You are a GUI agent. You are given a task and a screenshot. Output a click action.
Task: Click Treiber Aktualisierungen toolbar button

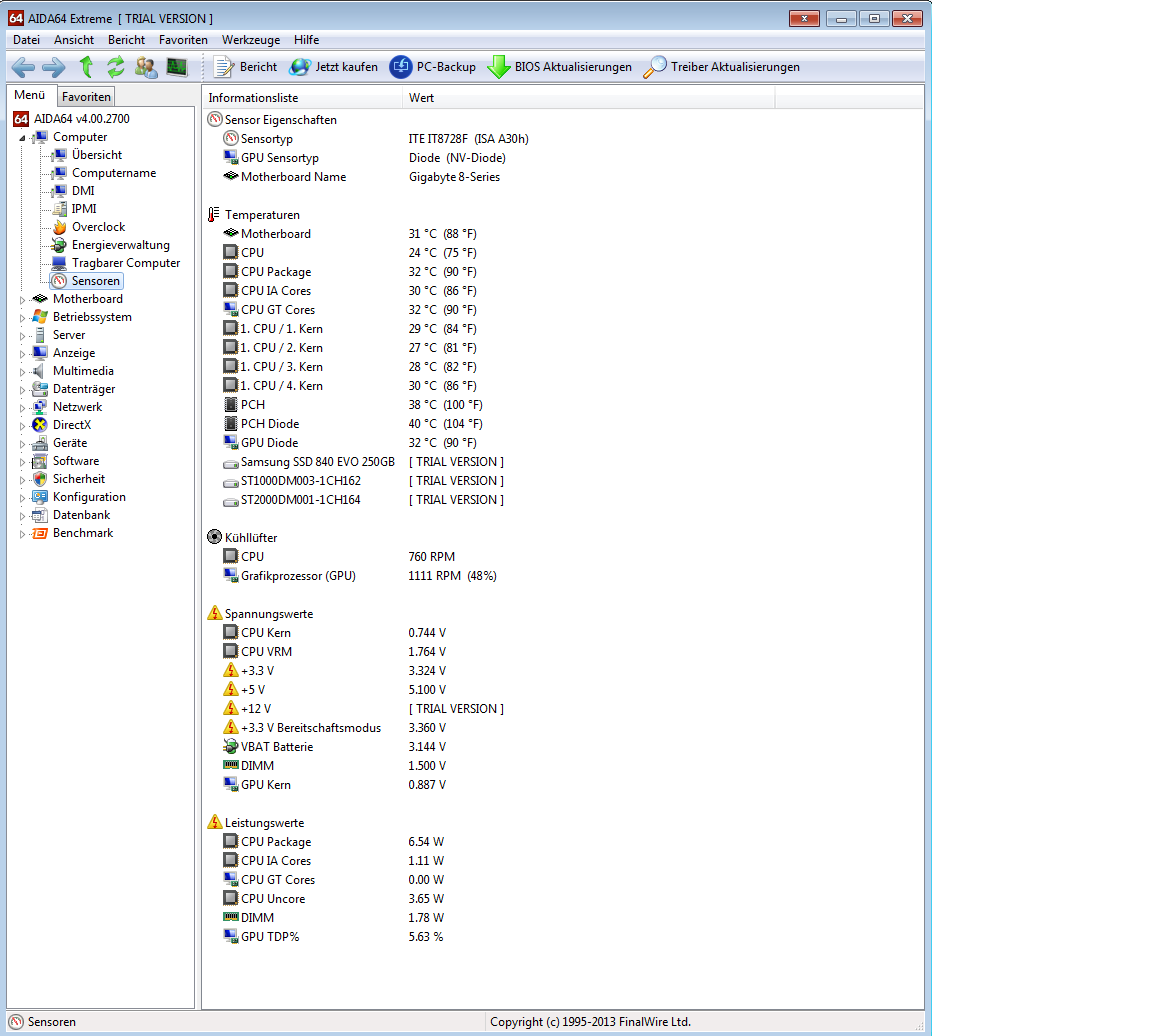721,67
